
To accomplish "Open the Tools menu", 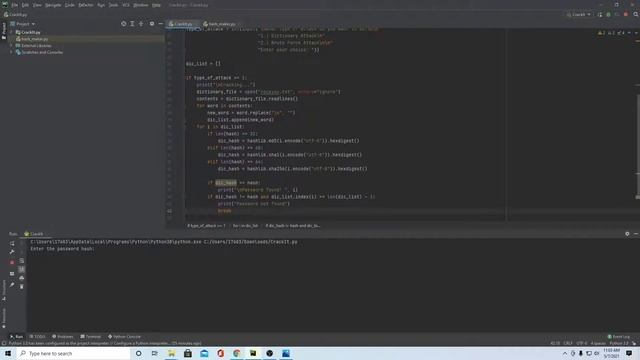I will (113, 5).
